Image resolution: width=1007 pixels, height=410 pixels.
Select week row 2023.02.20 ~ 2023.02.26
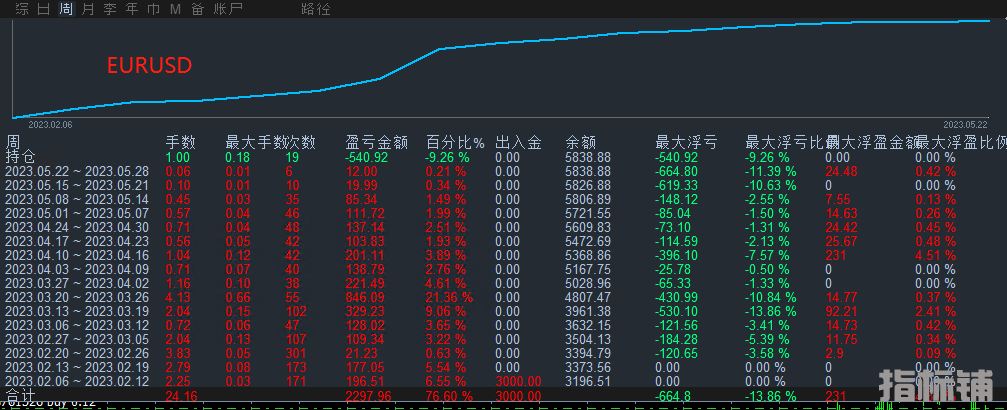76,353
